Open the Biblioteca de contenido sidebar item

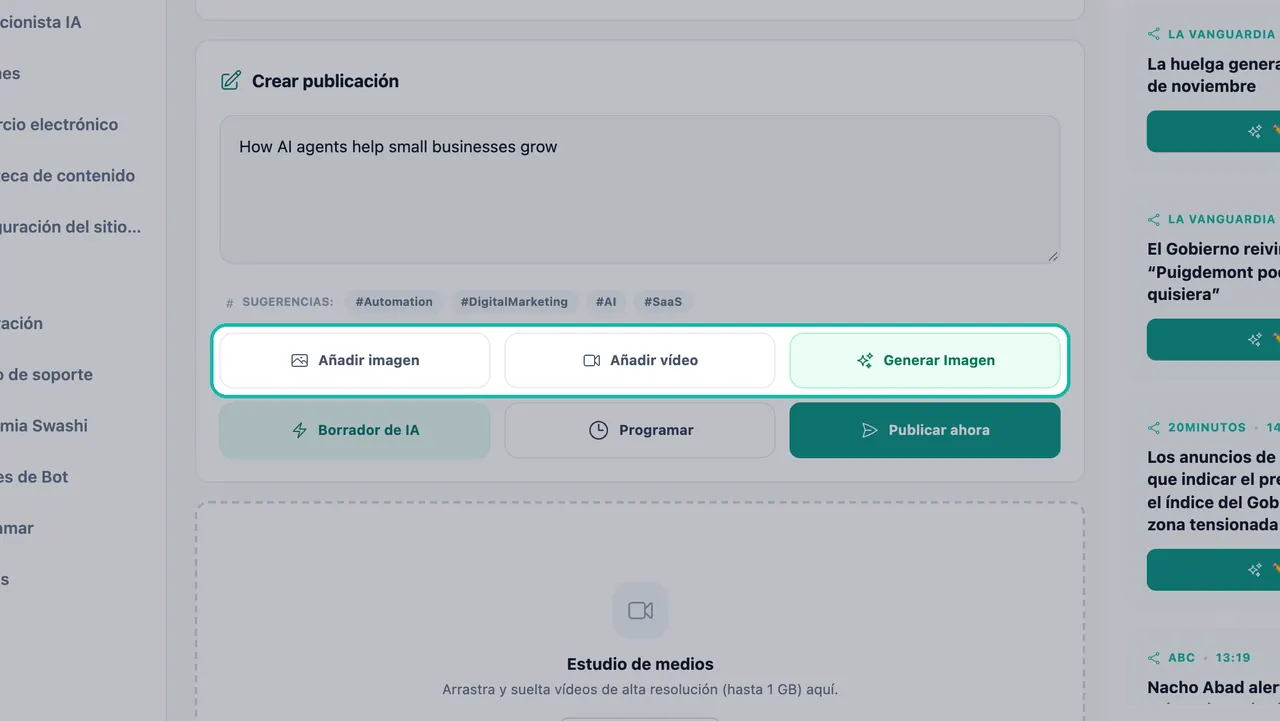click(x=68, y=175)
